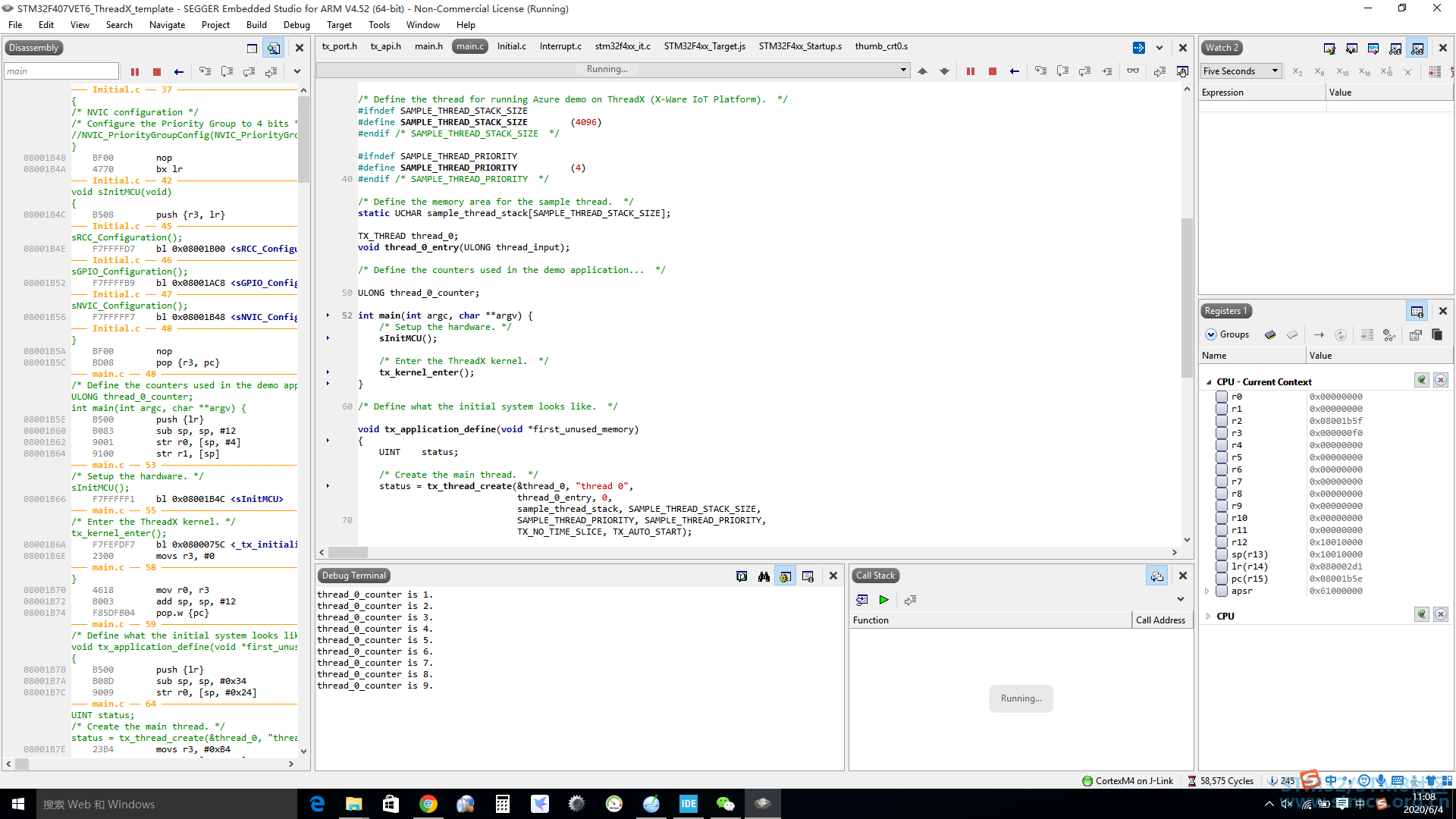The width and height of the screenshot is (1456, 819).
Task: Stop debugging from the Disassembly toolbar
Action: [x=157, y=71]
